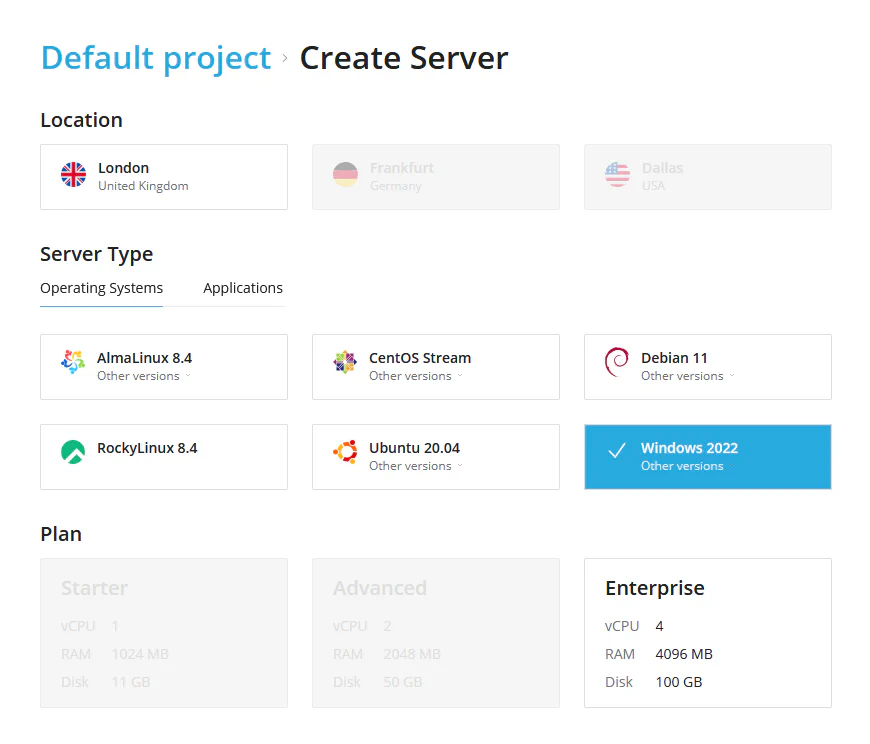
Task: Click the USA flag icon for Dallas
Action: (618, 176)
